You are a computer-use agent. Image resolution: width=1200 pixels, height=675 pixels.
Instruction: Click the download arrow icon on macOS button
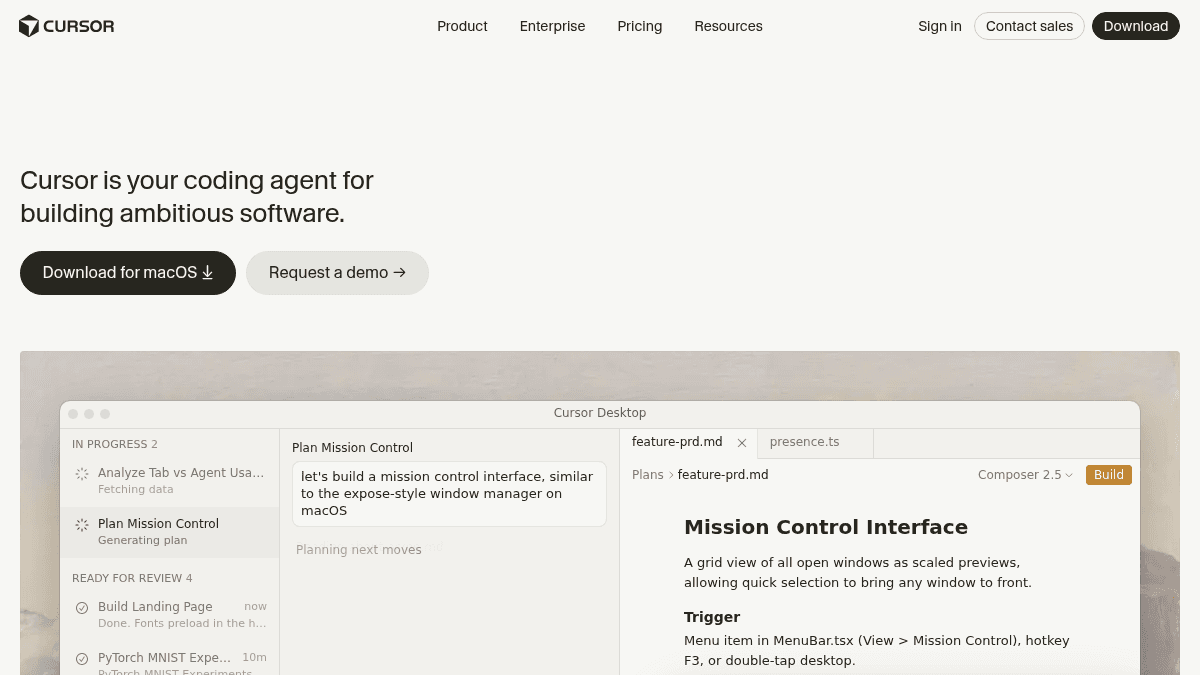(x=208, y=273)
